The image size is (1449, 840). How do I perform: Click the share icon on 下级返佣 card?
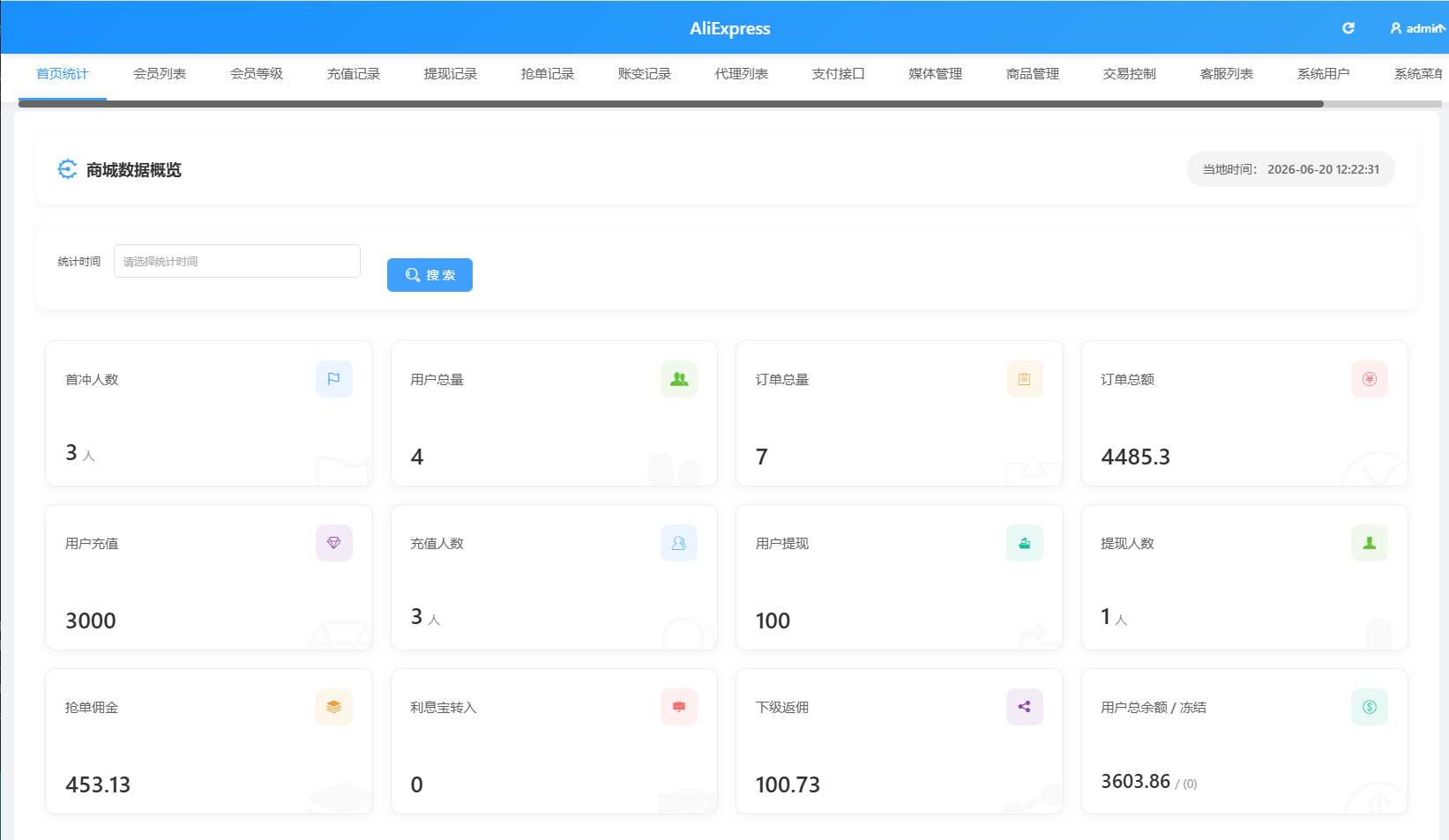(1025, 707)
